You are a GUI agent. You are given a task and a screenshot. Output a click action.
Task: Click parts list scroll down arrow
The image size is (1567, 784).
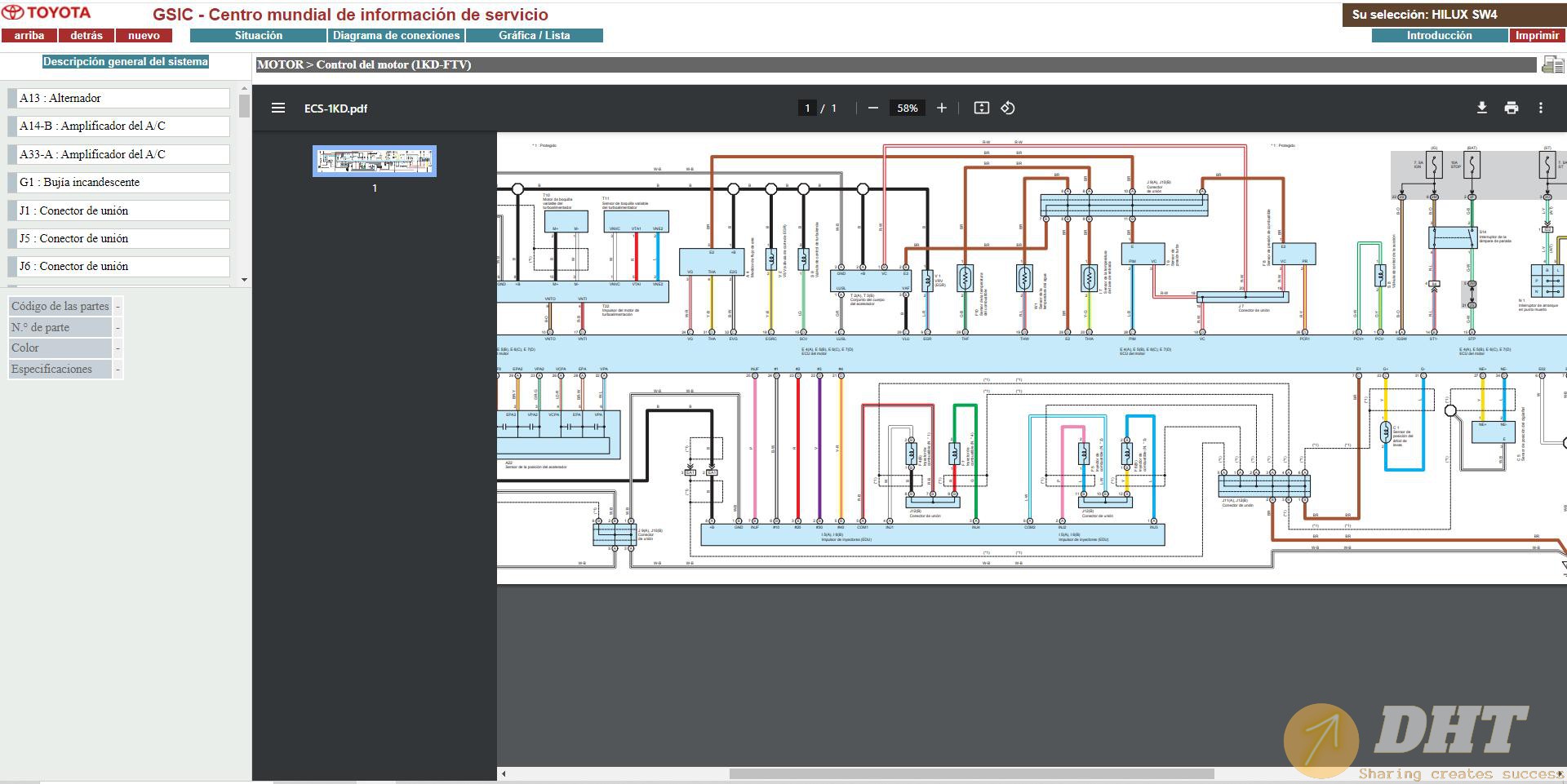244,280
